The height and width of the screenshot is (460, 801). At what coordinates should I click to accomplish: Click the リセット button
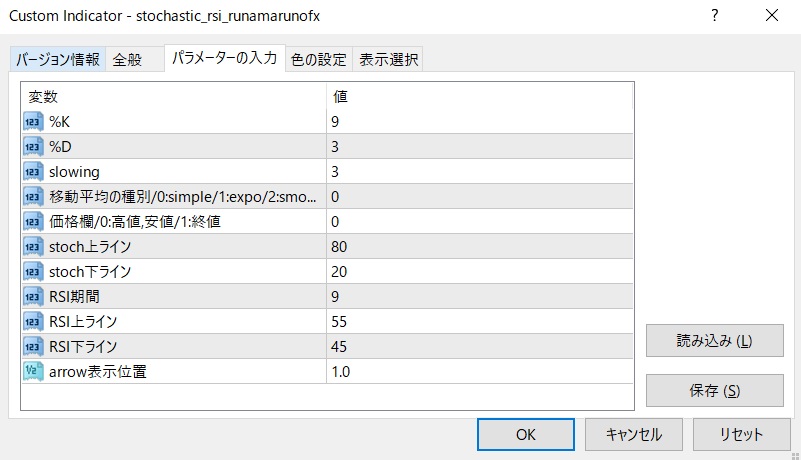pyautogui.click(x=741, y=435)
